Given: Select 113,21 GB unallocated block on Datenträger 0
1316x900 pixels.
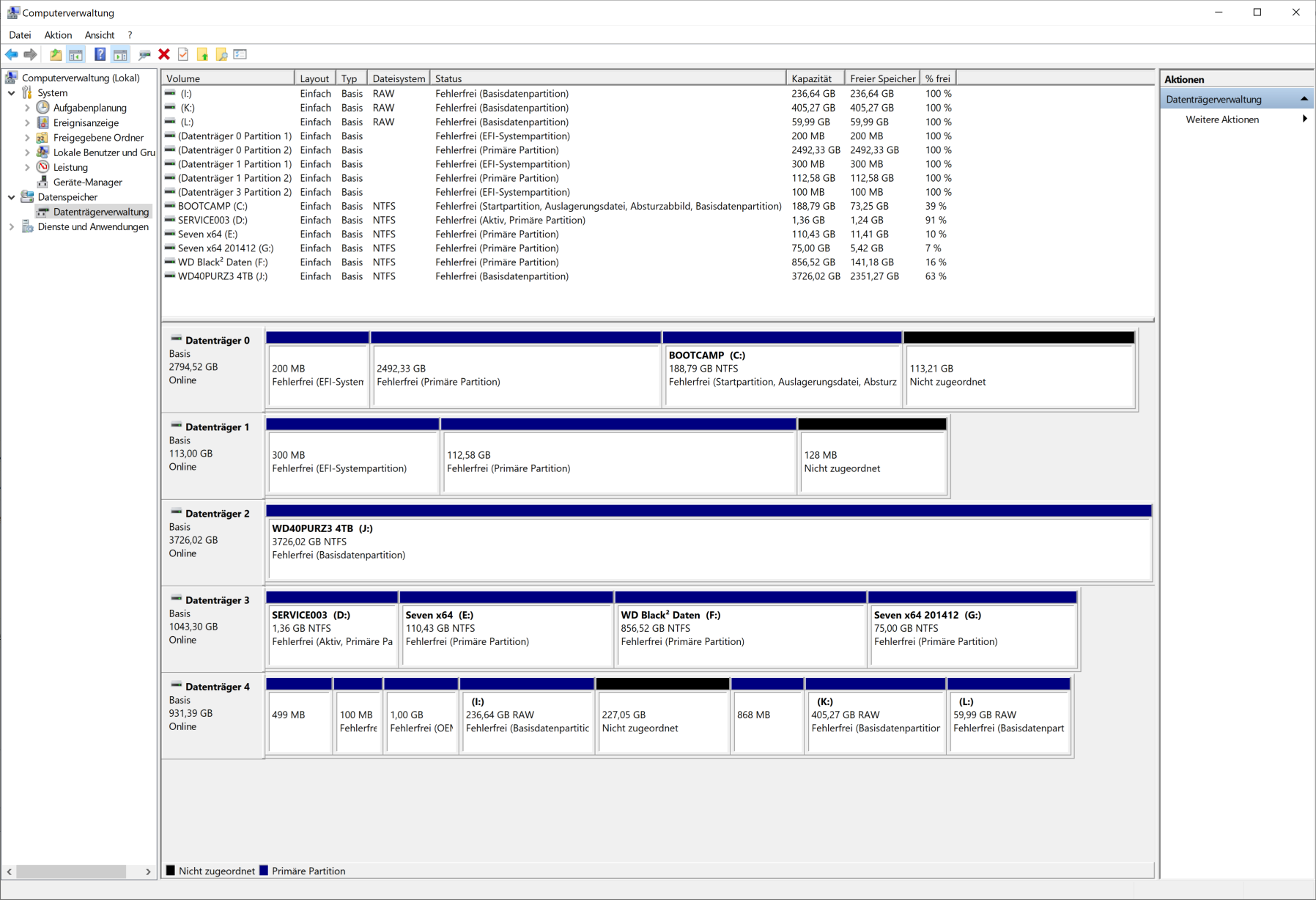Looking at the screenshot, I should click(1020, 369).
